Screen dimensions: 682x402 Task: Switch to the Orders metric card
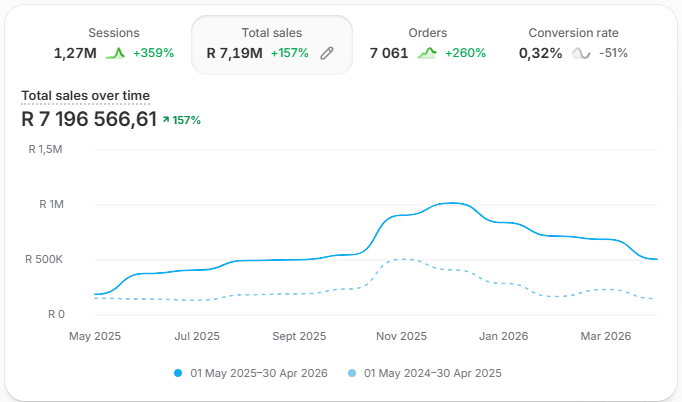tap(428, 45)
